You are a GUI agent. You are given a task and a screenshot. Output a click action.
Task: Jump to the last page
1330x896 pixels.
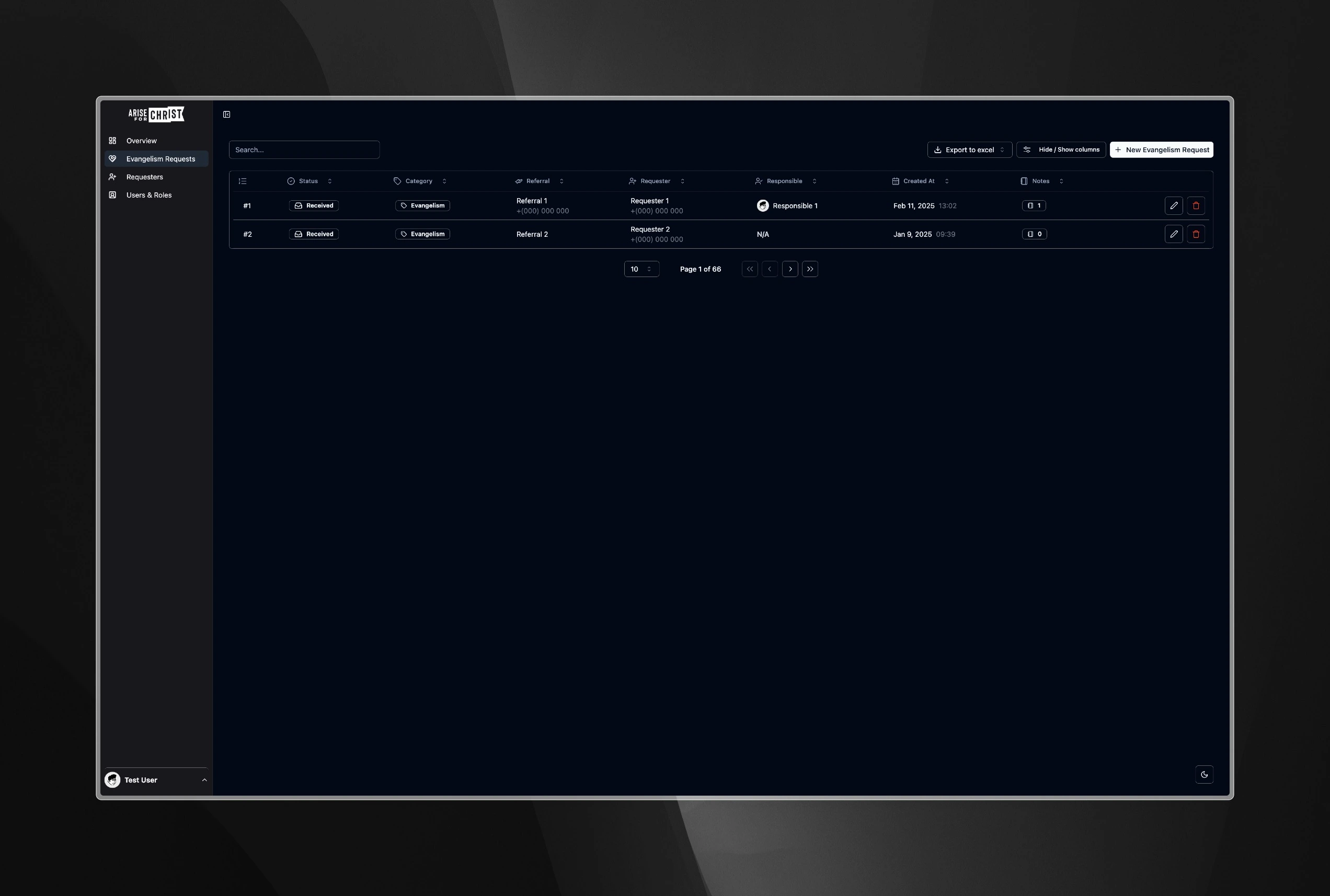(x=810, y=269)
